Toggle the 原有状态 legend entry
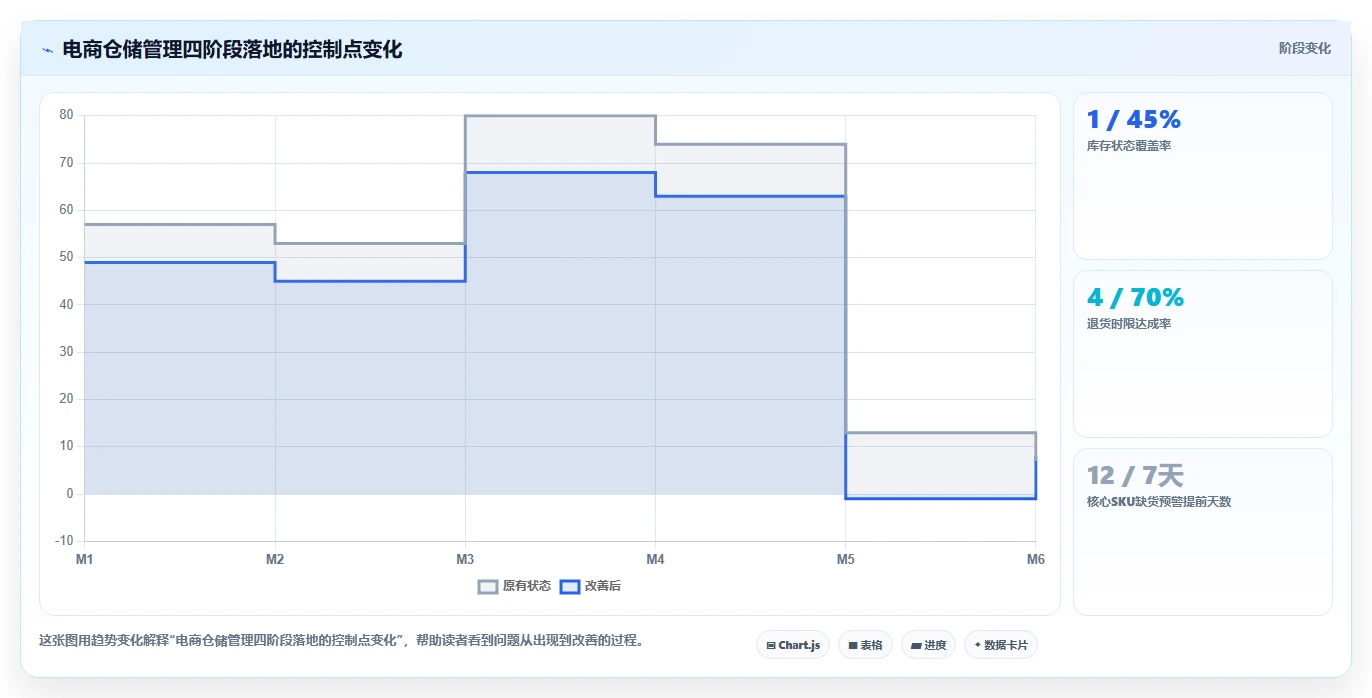Viewport: 1372px width, 698px height. click(x=514, y=586)
